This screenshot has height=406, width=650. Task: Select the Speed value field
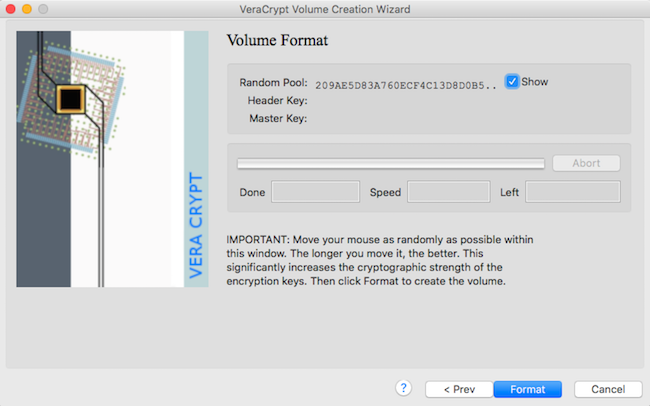coord(449,192)
